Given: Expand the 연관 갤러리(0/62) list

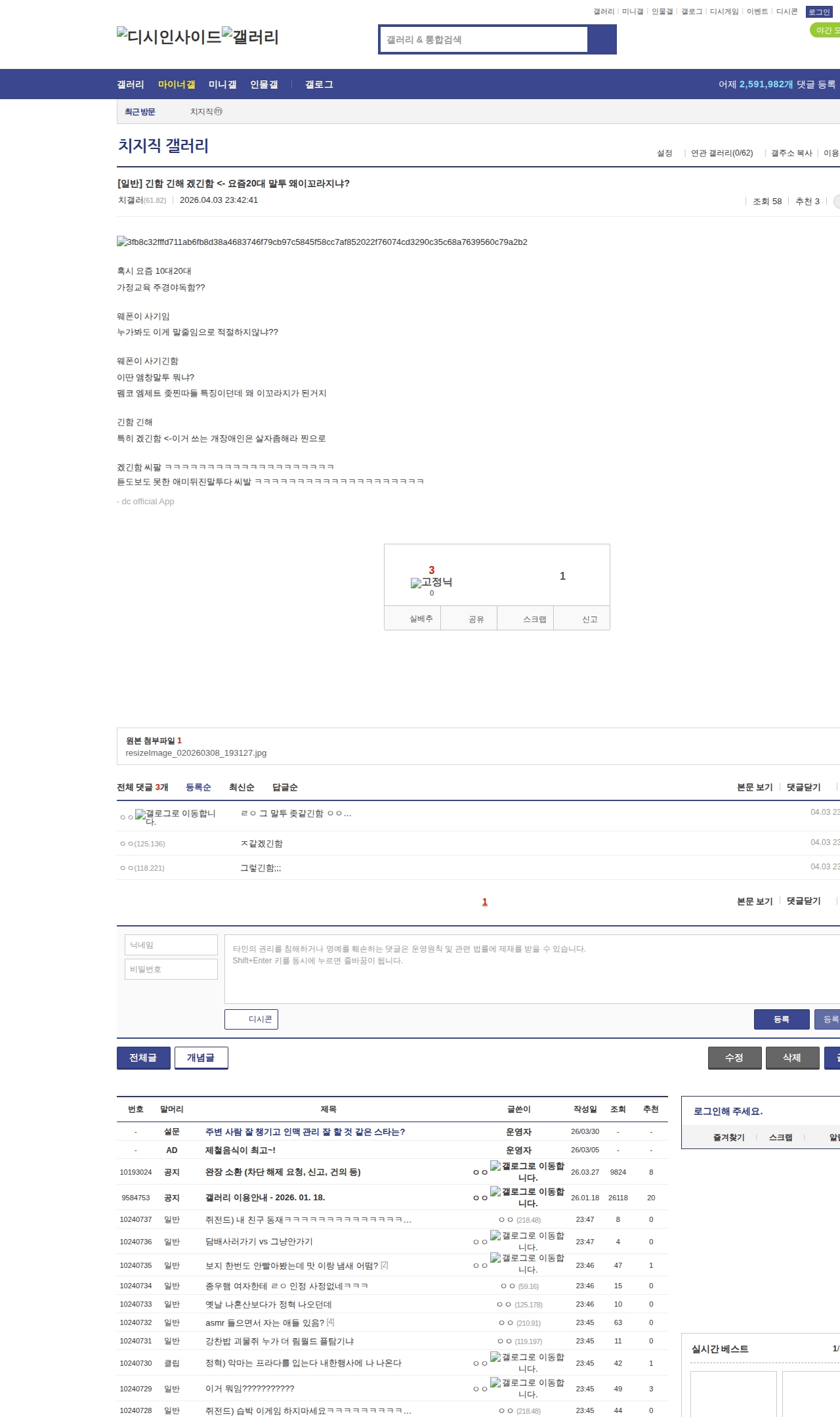Looking at the screenshot, I should pyautogui.click(x=722, y=153).
